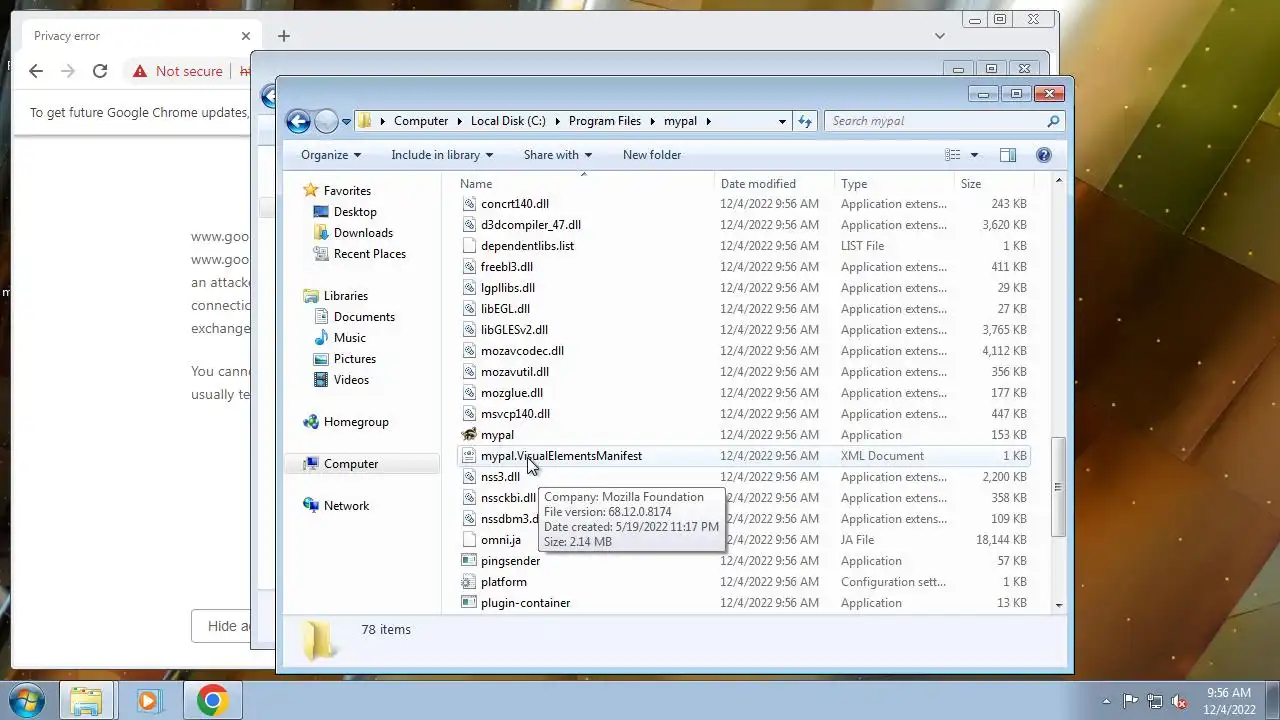The width and height of the screenshot is (1280, 720).
Task: Select the msvcp140.dll file icon
Action: click(x=469, y=414)
